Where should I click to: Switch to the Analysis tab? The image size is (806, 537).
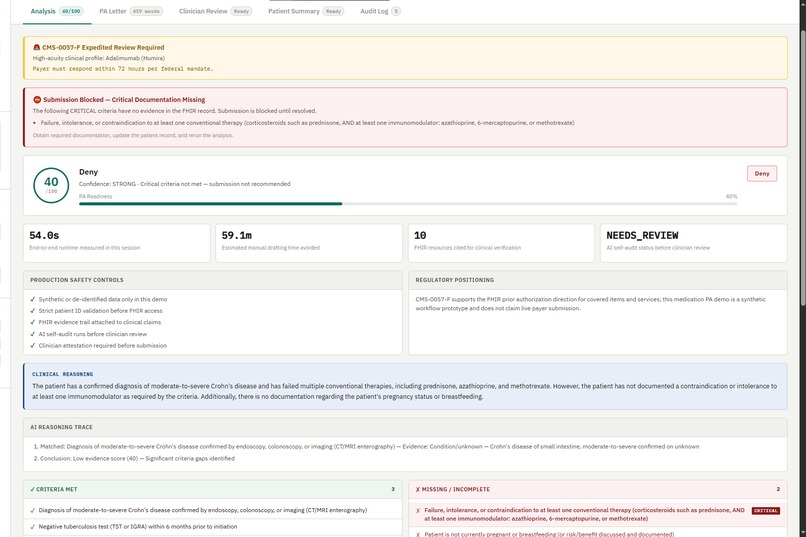(x=57, y=11)
